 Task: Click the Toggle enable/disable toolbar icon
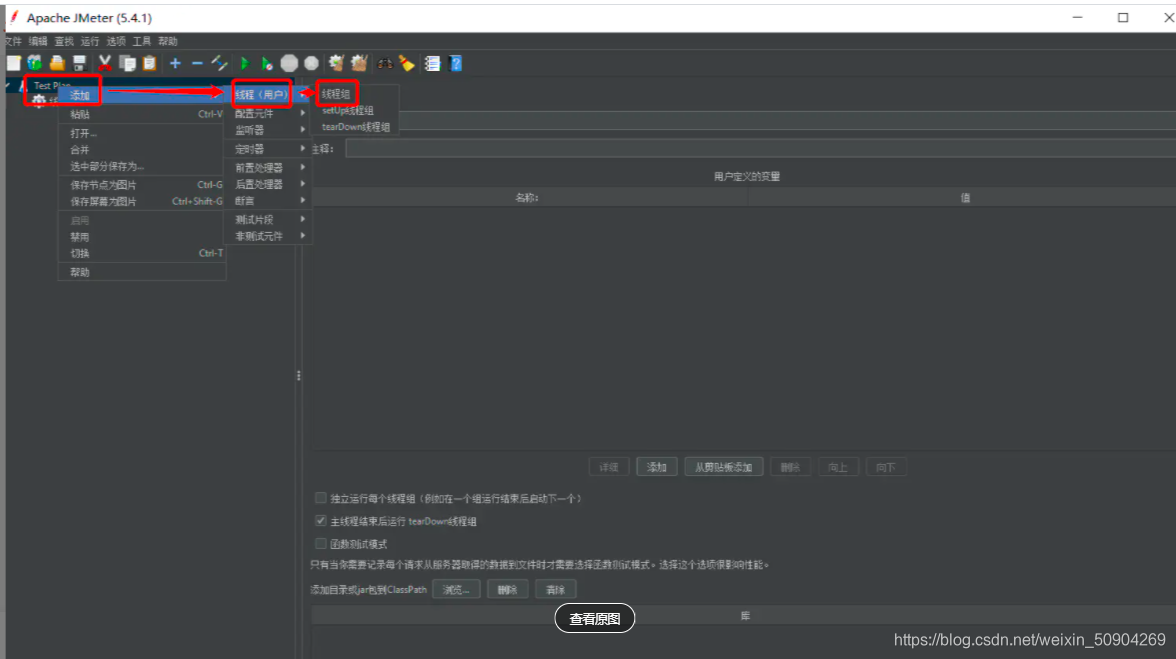[x=219, y=63]
